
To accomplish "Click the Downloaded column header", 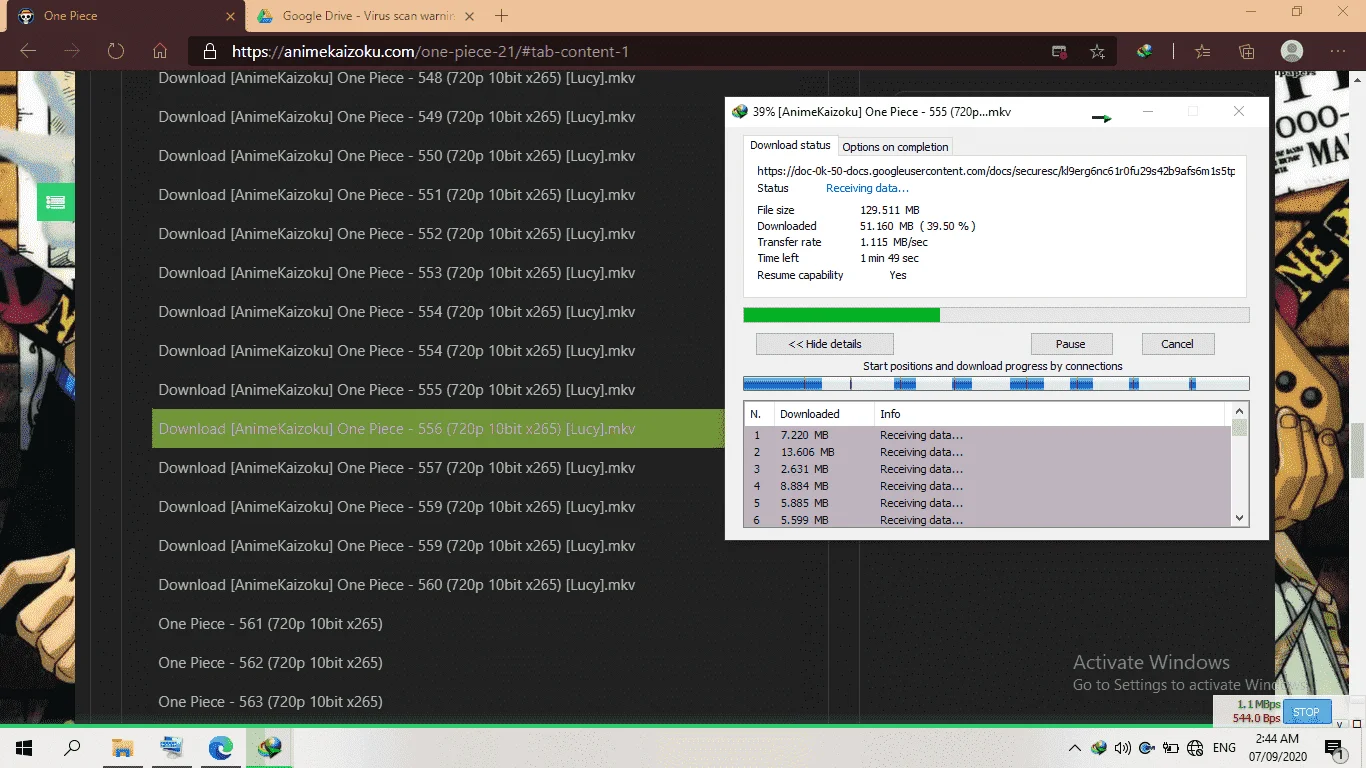I will 822,414.
